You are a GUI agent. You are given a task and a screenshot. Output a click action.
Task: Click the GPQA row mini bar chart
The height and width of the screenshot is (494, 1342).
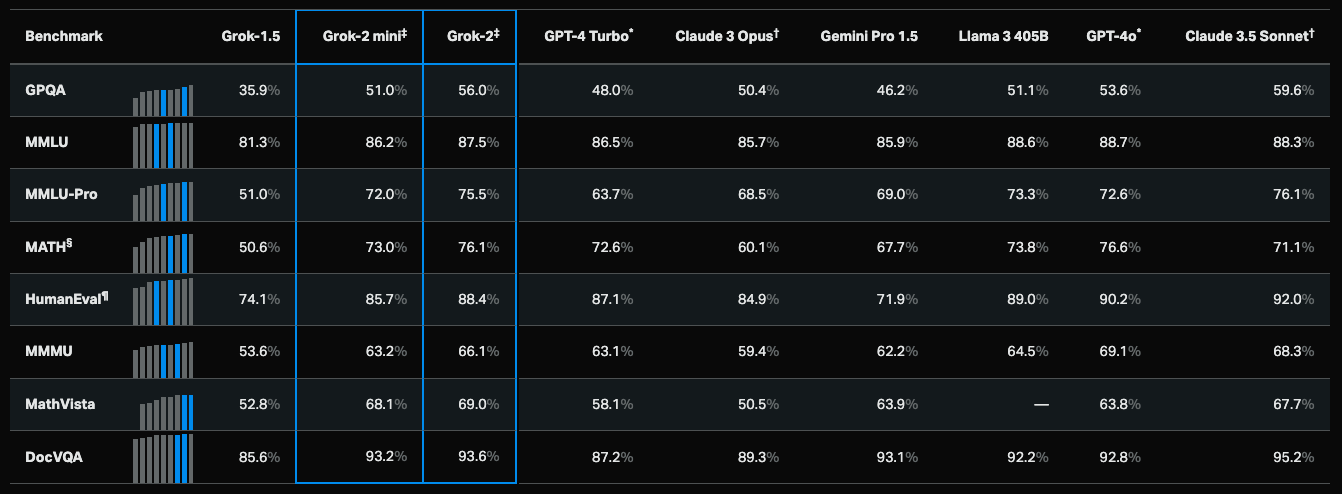click(163, 101)
